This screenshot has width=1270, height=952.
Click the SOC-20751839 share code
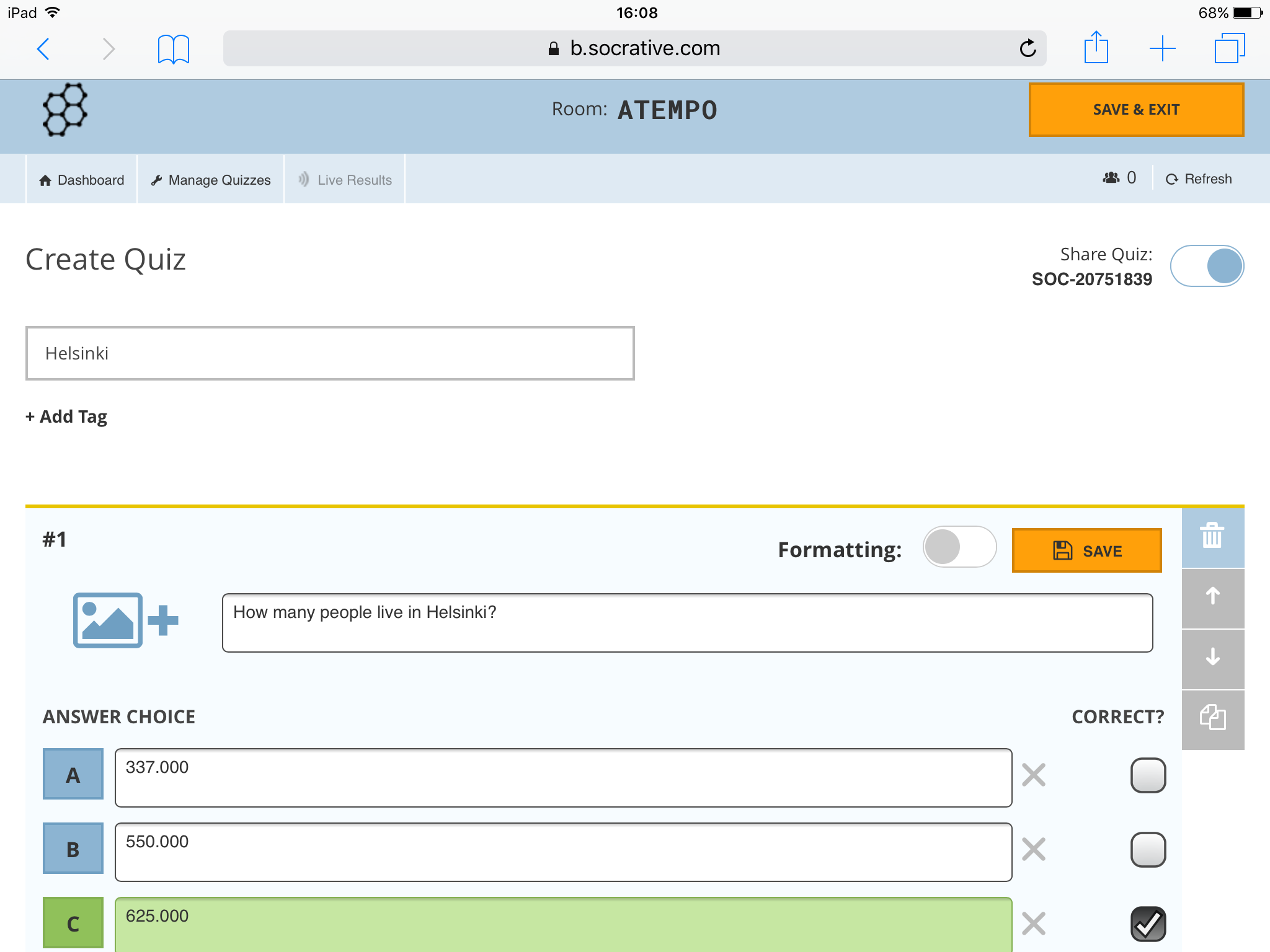(x=1091, y=279)
